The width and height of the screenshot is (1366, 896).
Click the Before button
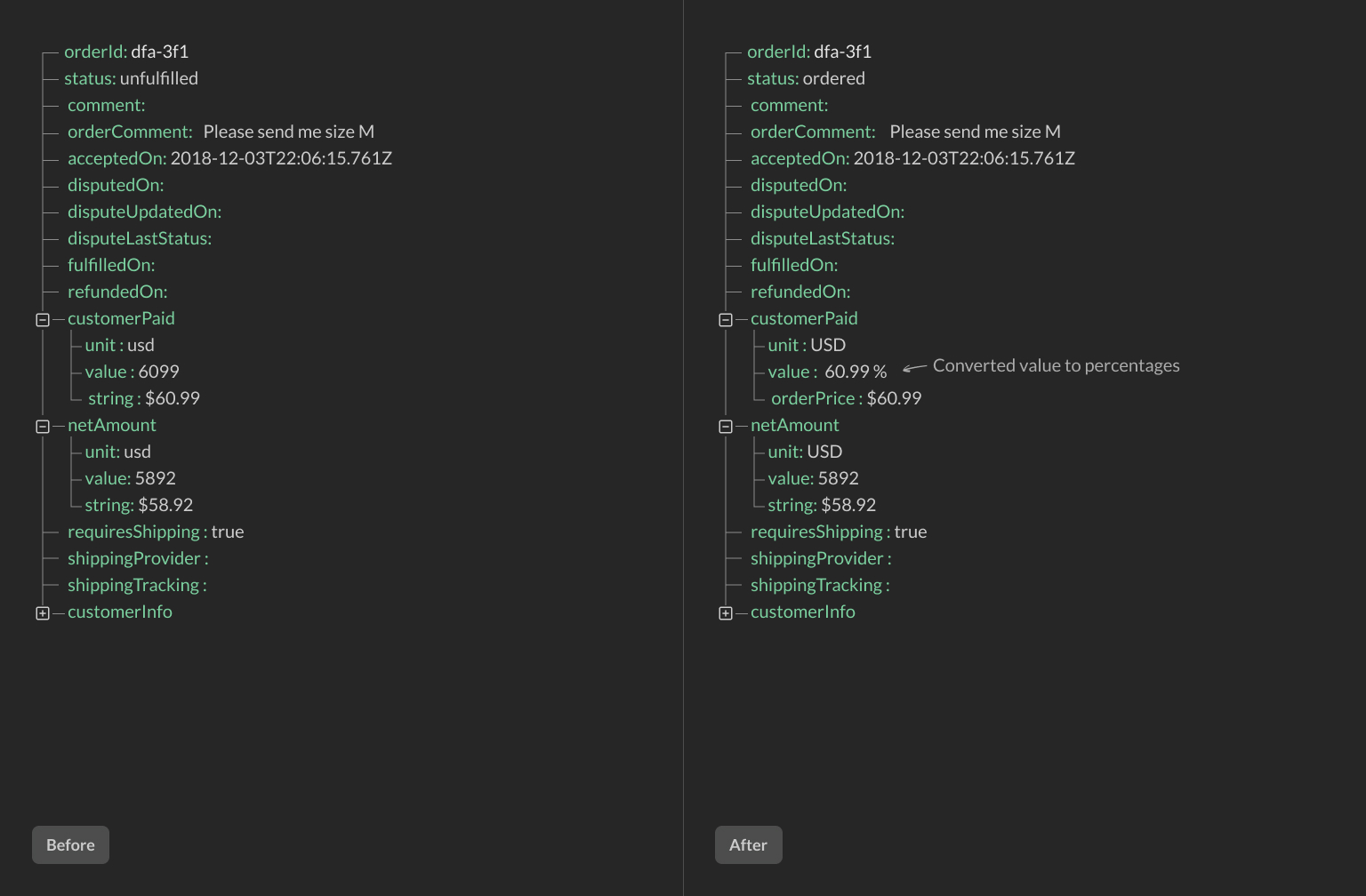tap(70, 844)
